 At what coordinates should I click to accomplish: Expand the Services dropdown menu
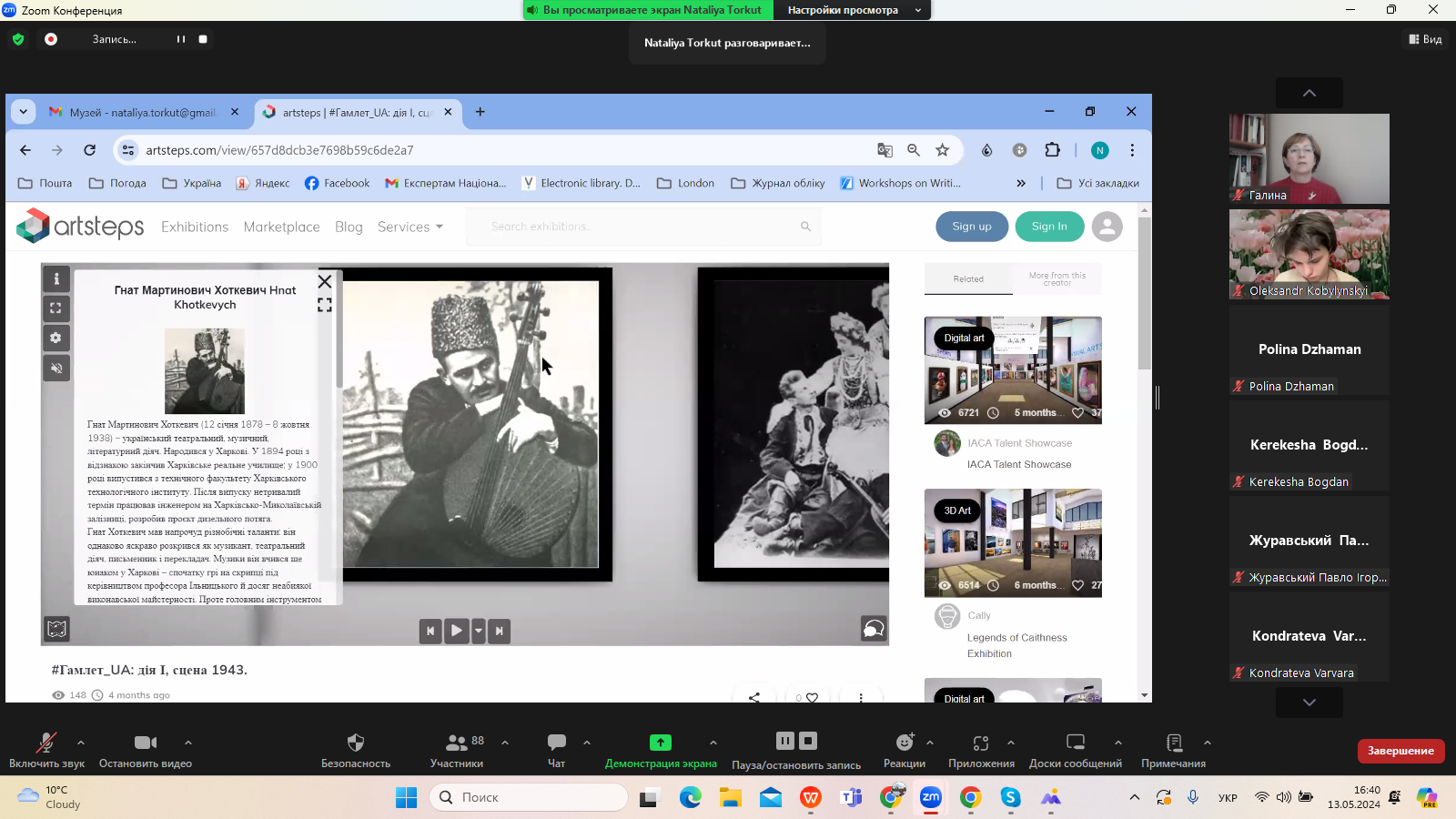point(410,227)
